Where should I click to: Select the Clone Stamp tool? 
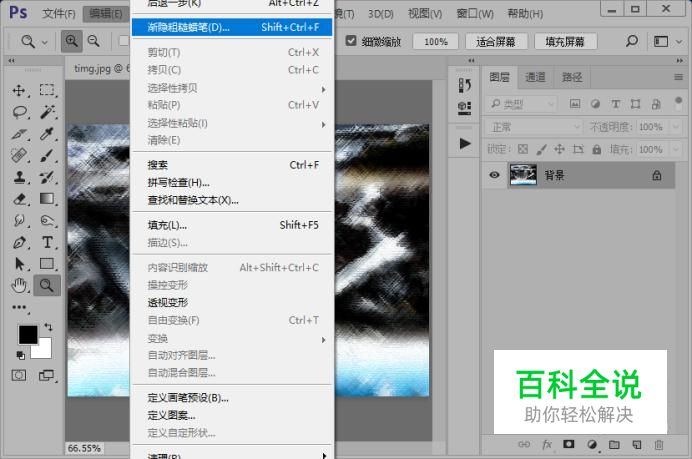[x=19, y=177]
